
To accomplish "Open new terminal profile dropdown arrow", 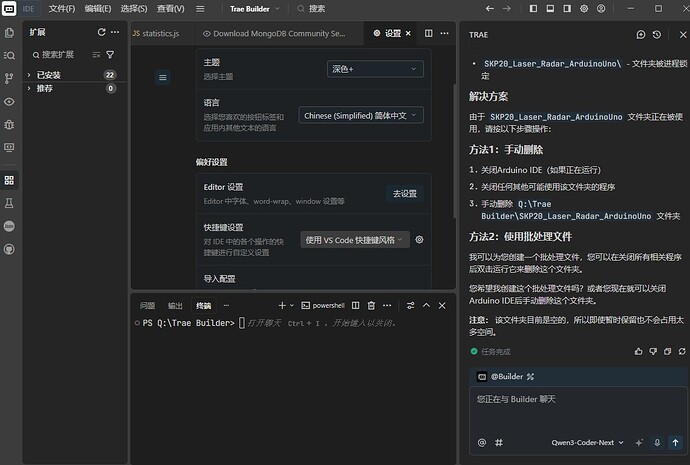I will [x=292, y=305].
